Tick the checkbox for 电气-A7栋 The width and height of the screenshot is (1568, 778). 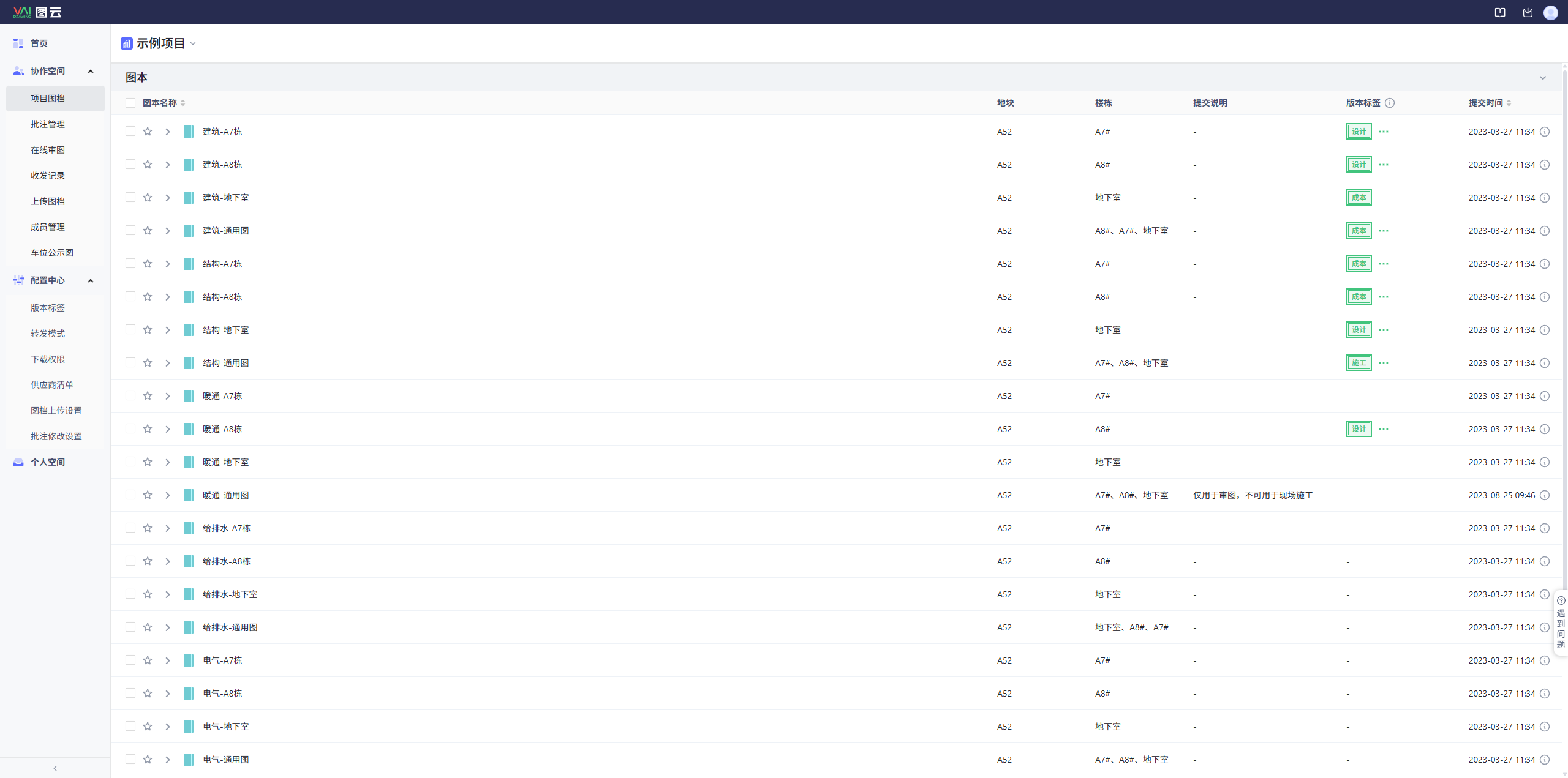[130, 660]
